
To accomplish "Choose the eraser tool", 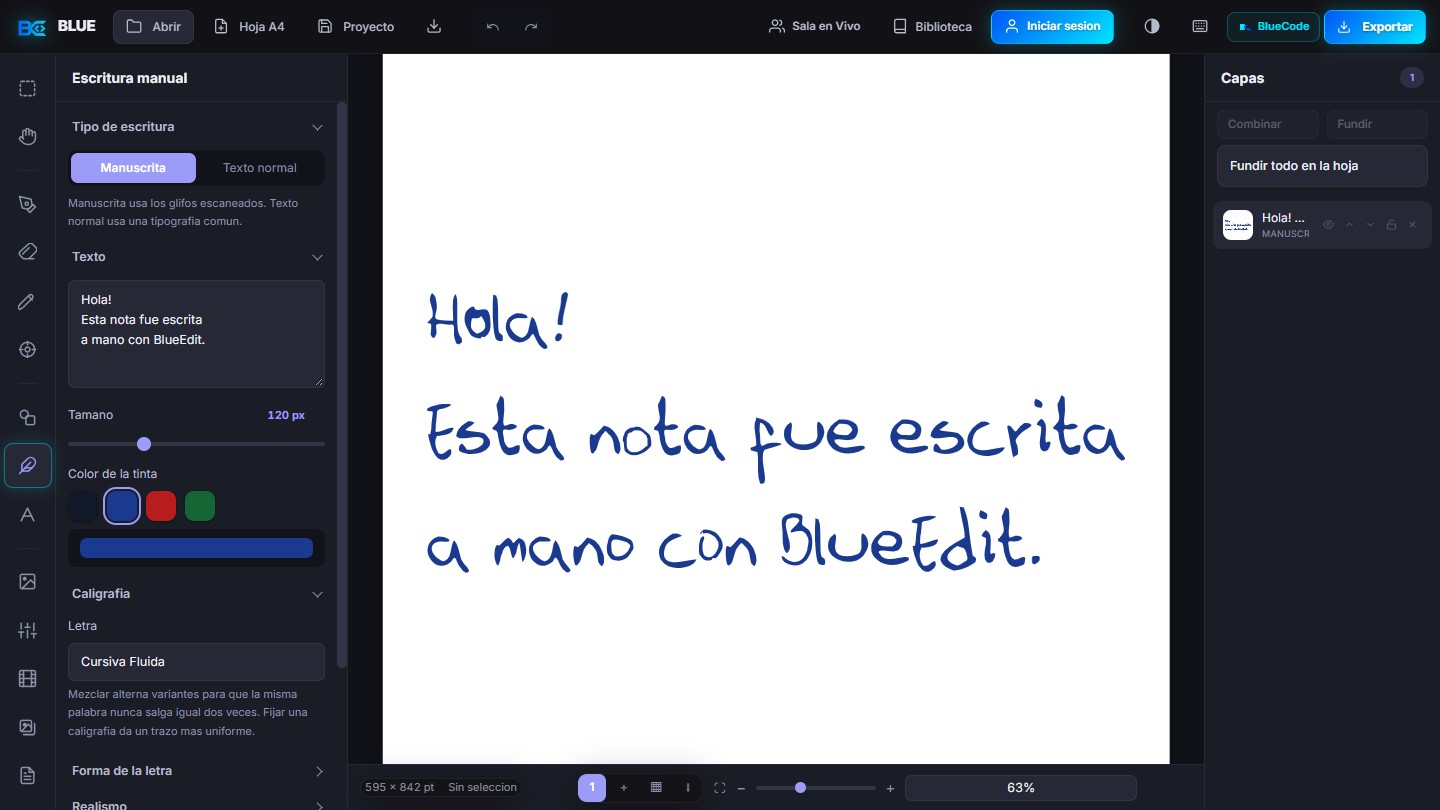I will coord(28,252).
